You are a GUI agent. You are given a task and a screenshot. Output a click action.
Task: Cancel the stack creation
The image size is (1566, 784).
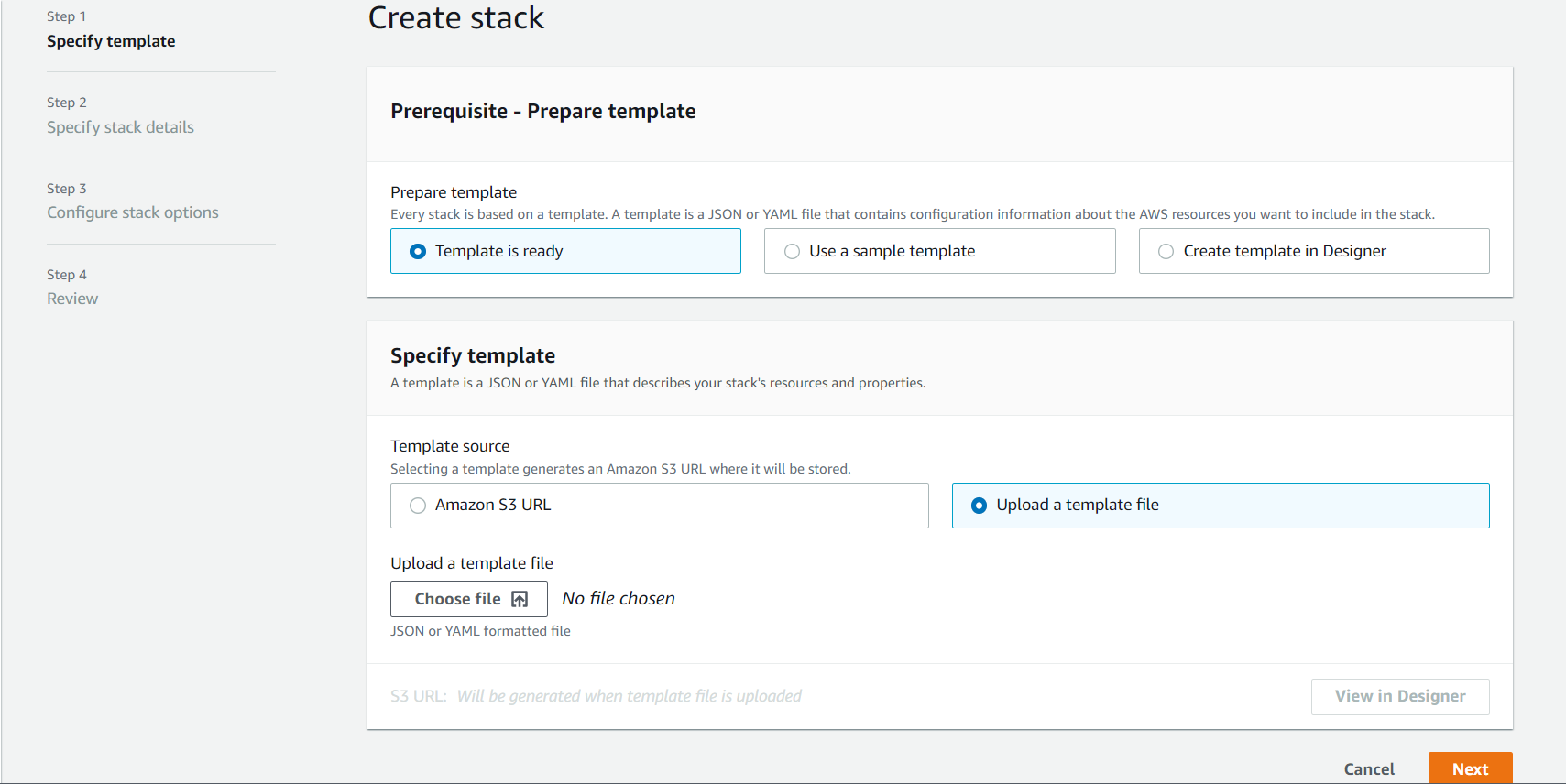1369,769
